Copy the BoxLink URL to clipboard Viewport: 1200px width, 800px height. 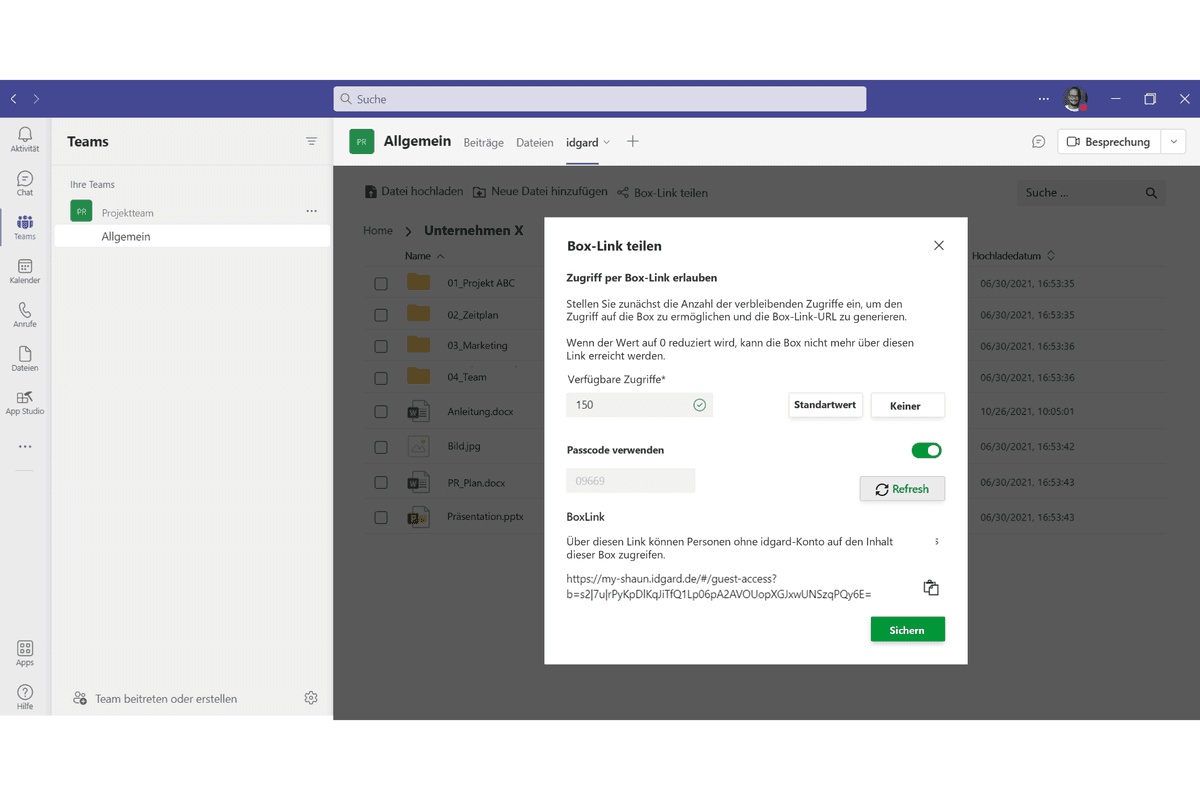[x=931, y=587]
